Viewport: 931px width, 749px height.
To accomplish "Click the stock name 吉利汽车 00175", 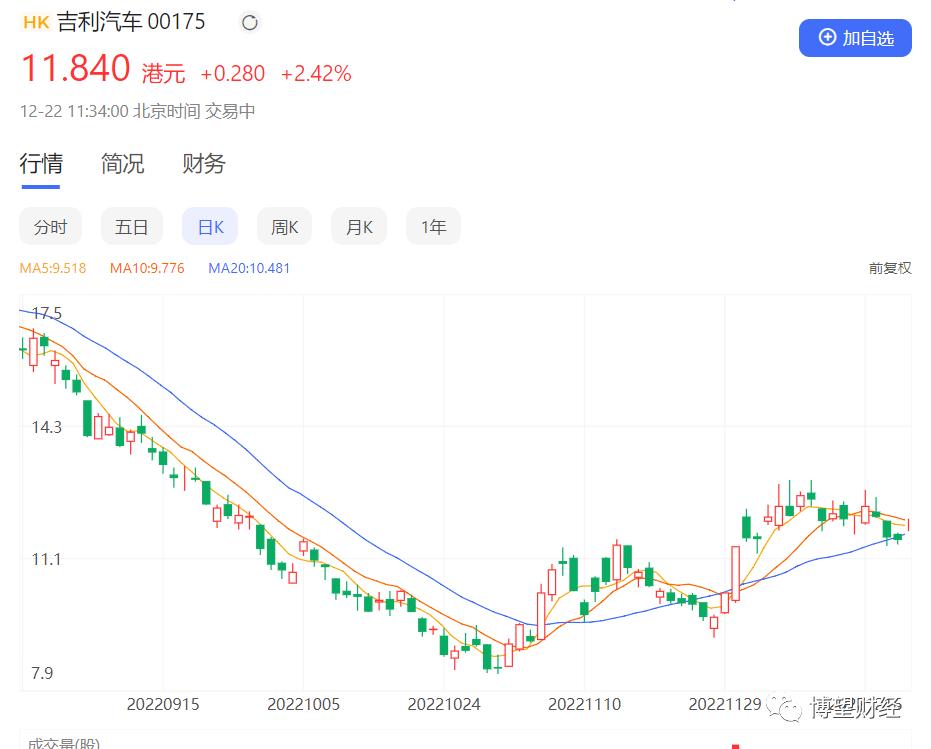I will click(131, 22).
